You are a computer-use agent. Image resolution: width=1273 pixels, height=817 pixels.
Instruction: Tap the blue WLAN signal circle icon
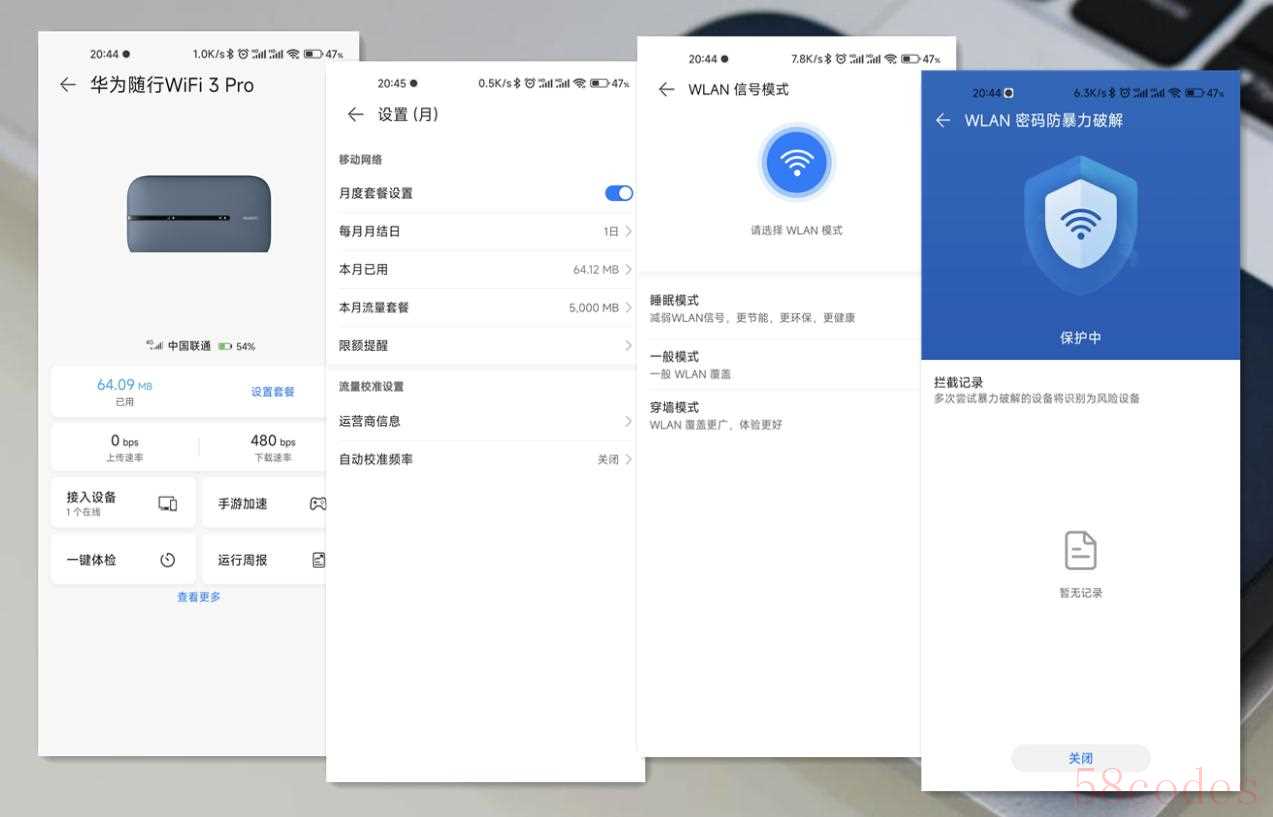(797, 162)
